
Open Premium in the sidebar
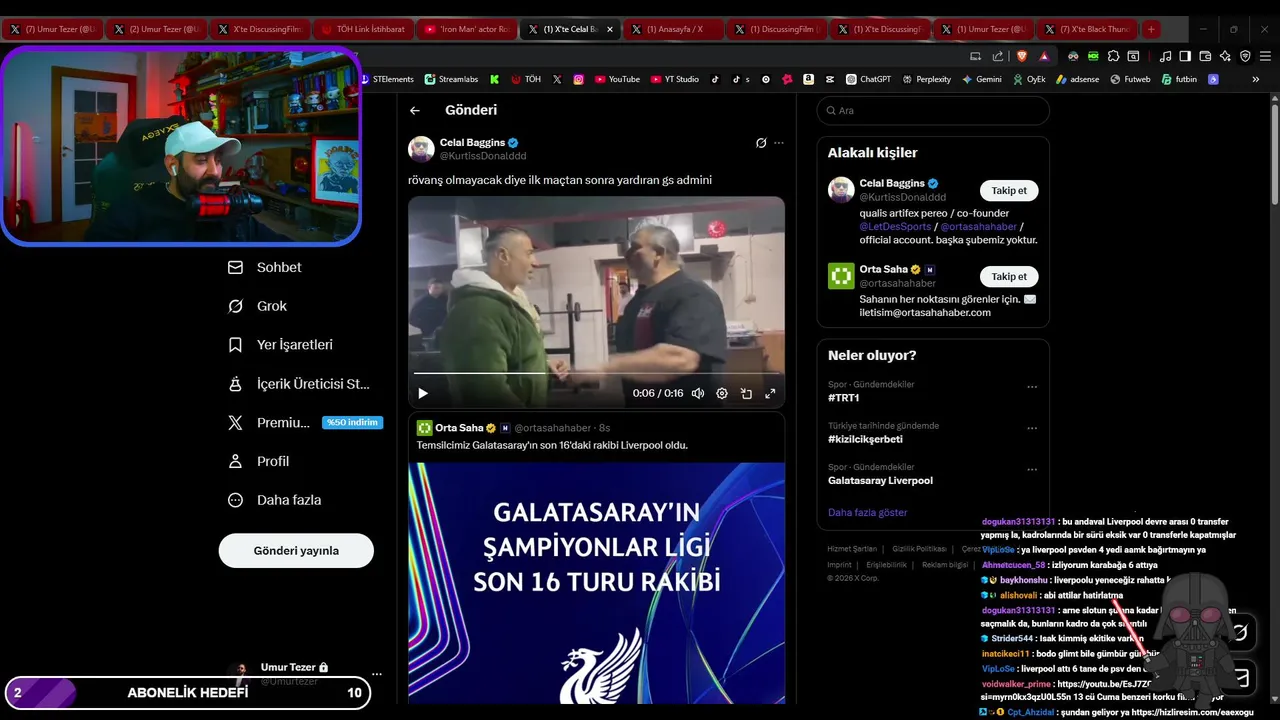305,422
